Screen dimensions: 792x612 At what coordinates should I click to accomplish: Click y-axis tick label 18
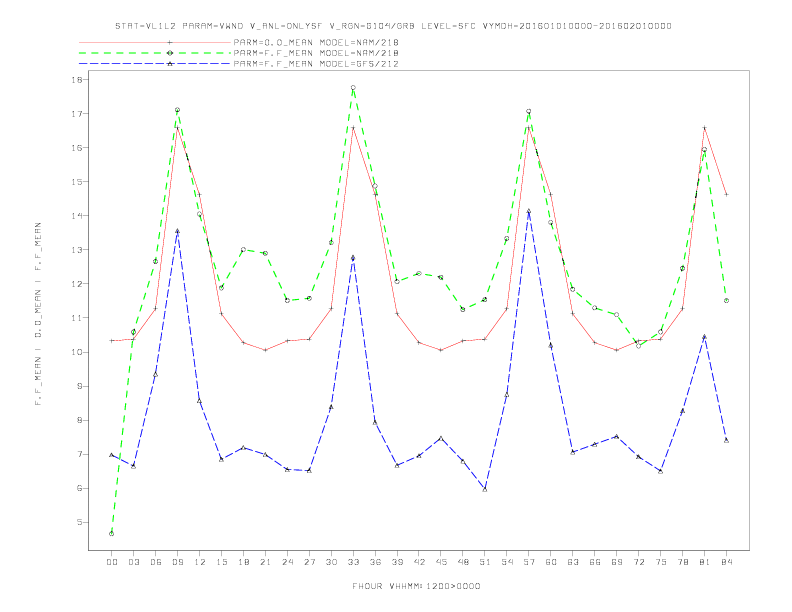[79, 80]
